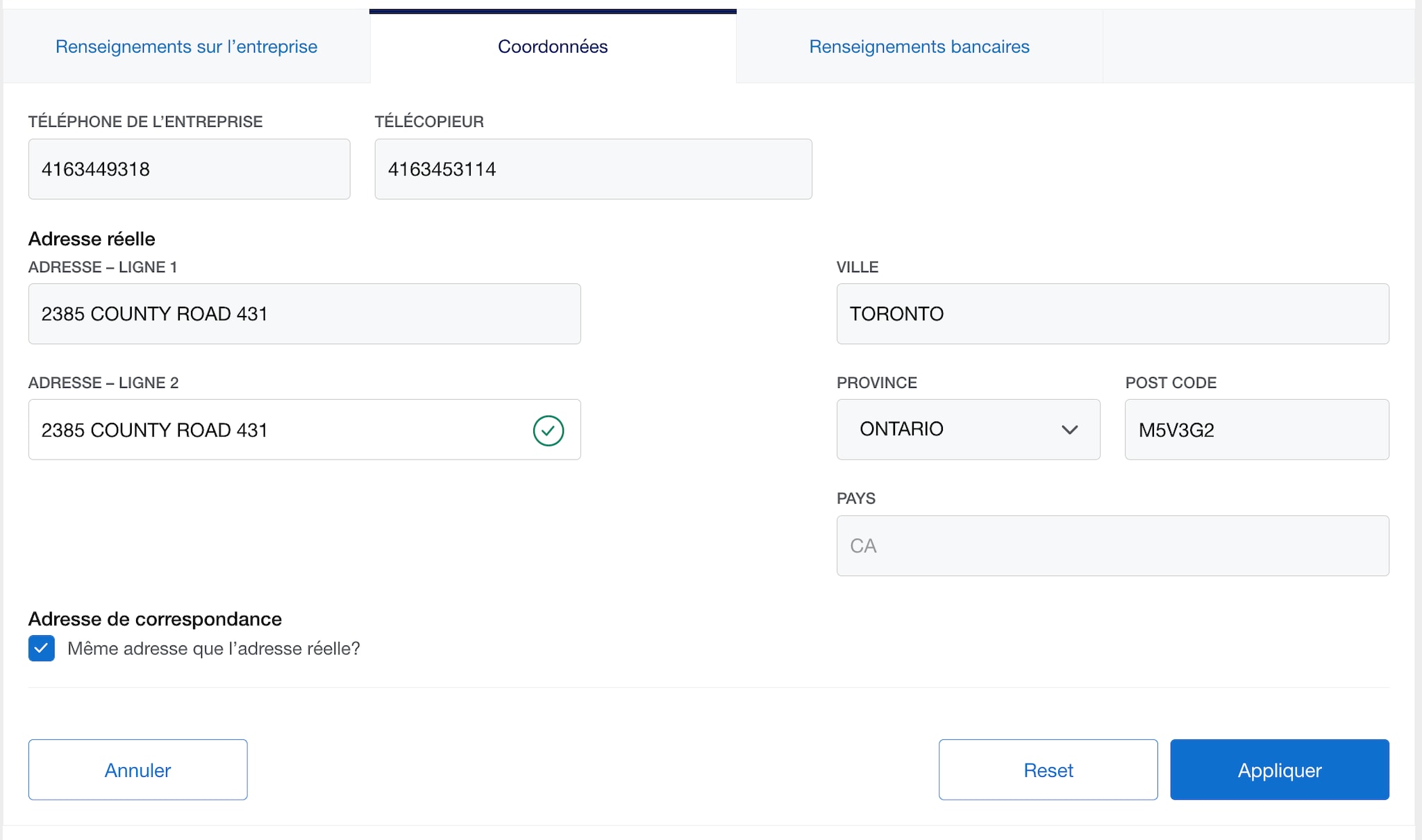Click the ADRESSE – LIGNE 1 field
This screenshot has height=840, width=1422.
point(303,313)
